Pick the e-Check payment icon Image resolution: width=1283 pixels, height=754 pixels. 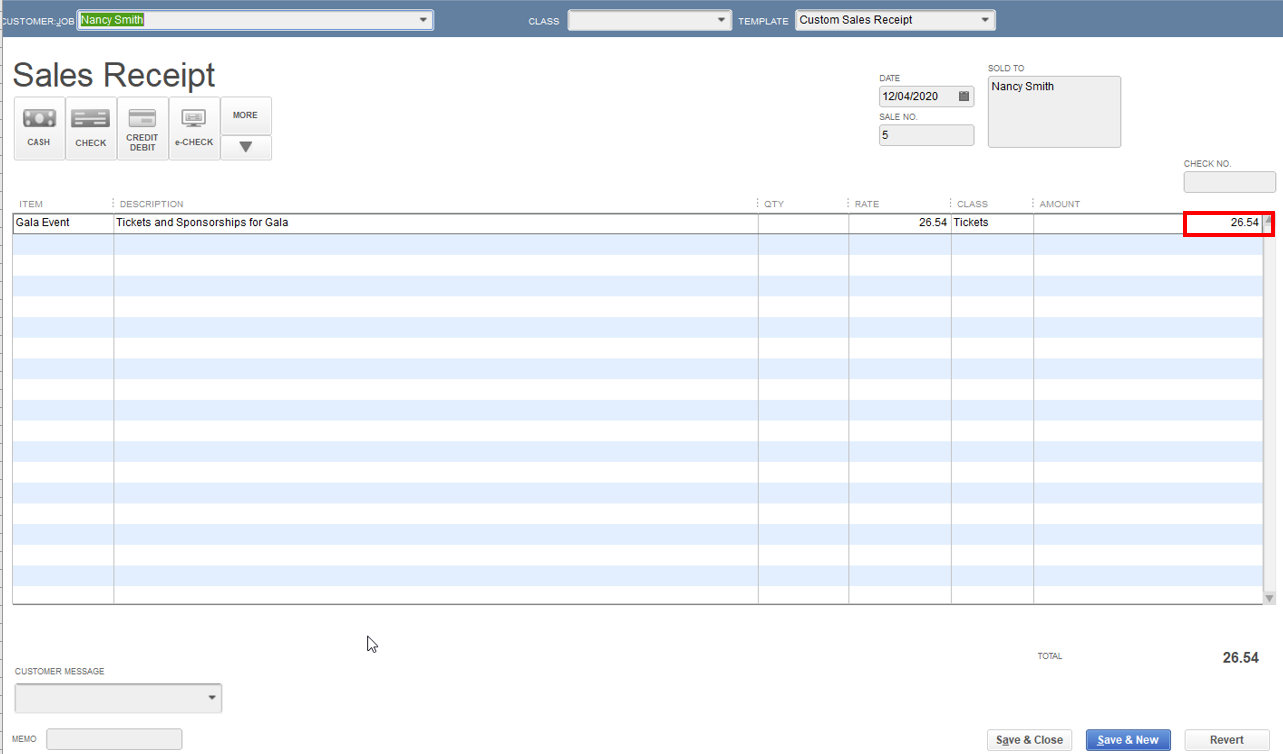tap(194, 128)
